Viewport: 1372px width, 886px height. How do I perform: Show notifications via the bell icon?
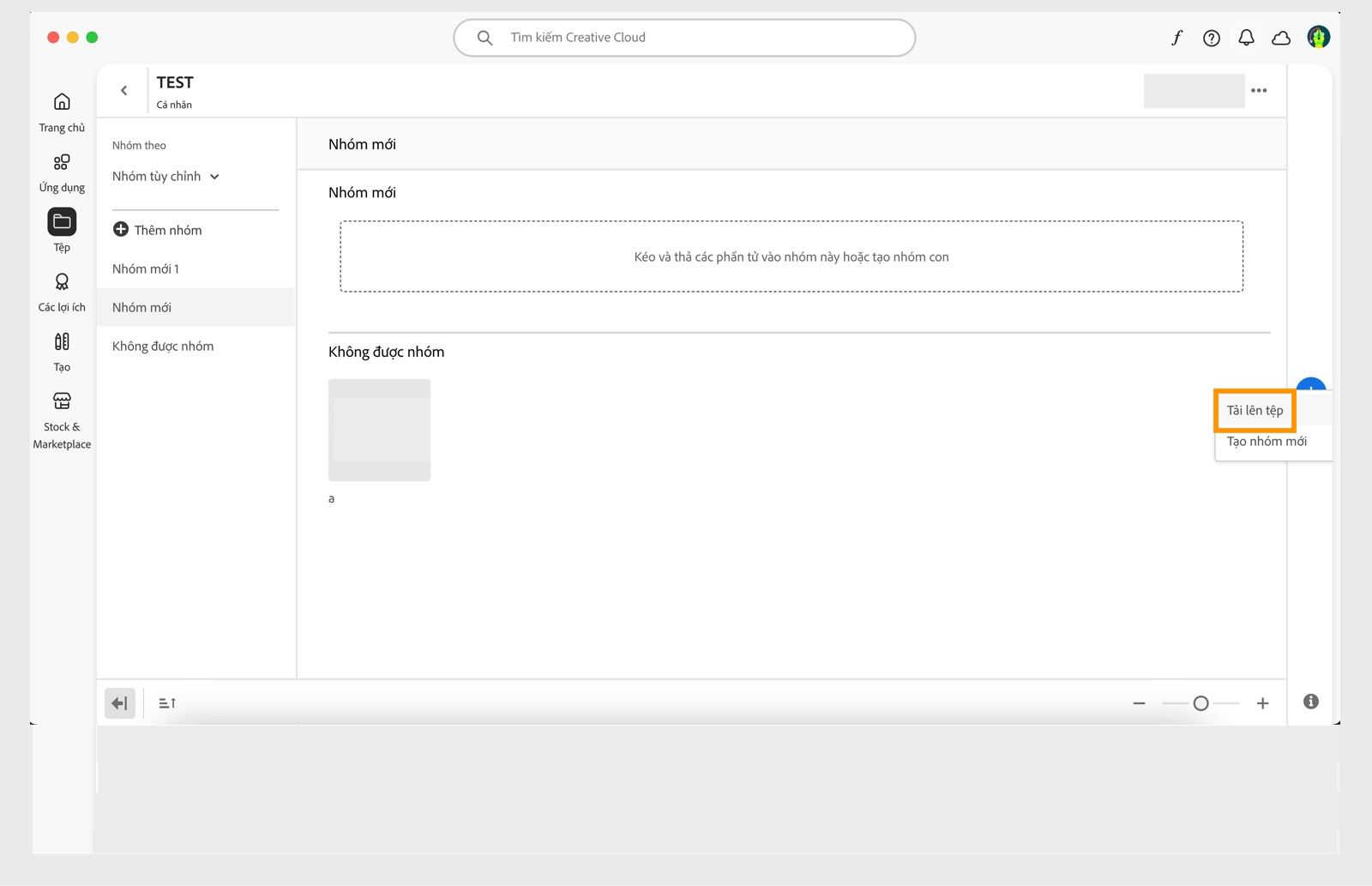[1247, 38]
